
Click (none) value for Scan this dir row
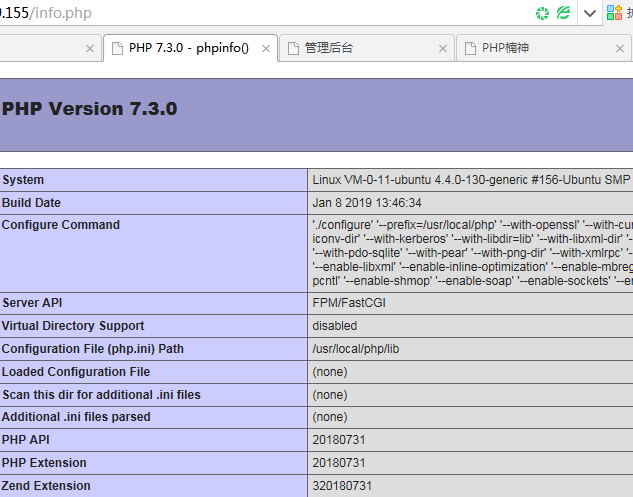[x=330, y=395]
